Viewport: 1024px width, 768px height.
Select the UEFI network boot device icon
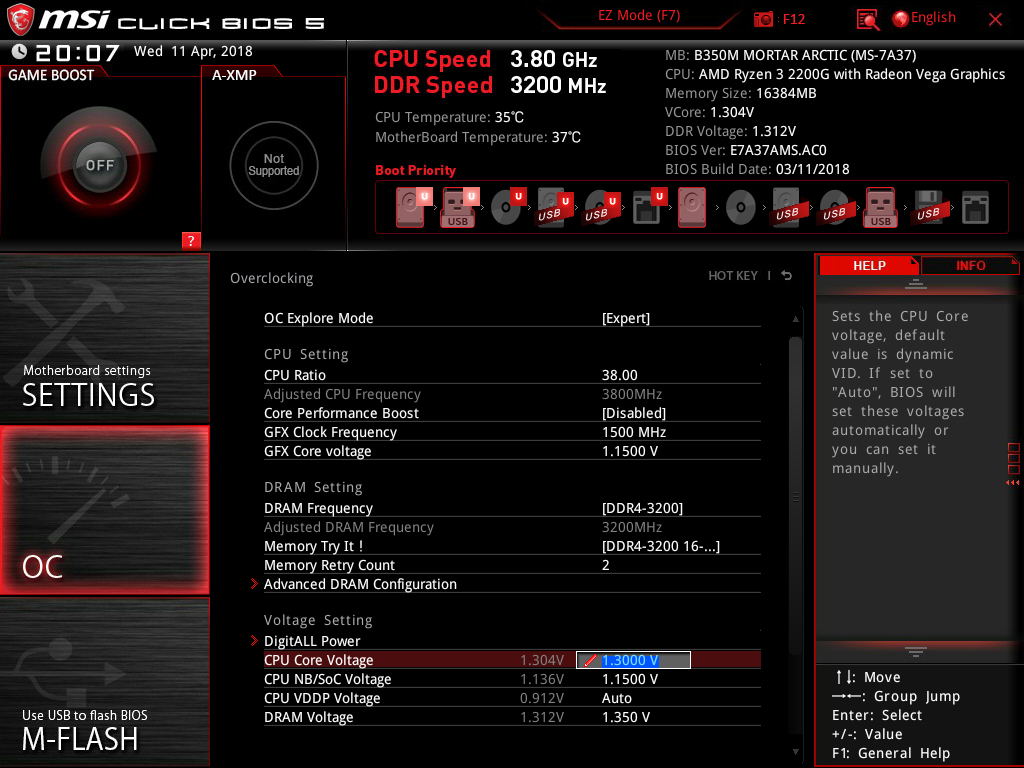pos(649,208)
